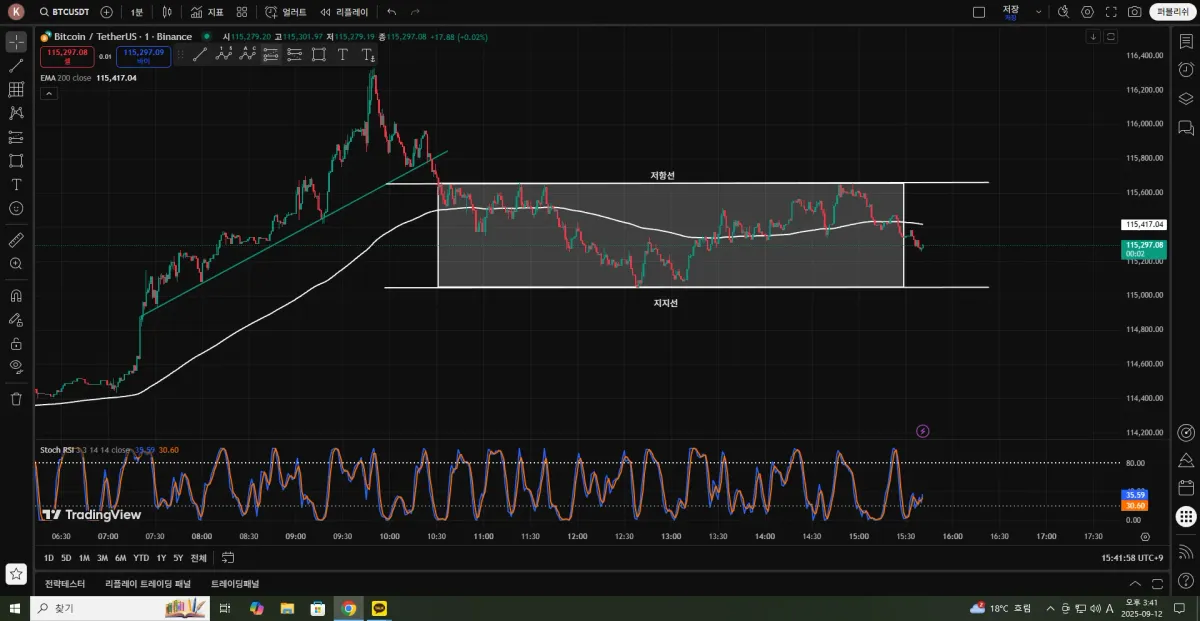Click the trash icon to remove drawings

[x=16, y=399]
